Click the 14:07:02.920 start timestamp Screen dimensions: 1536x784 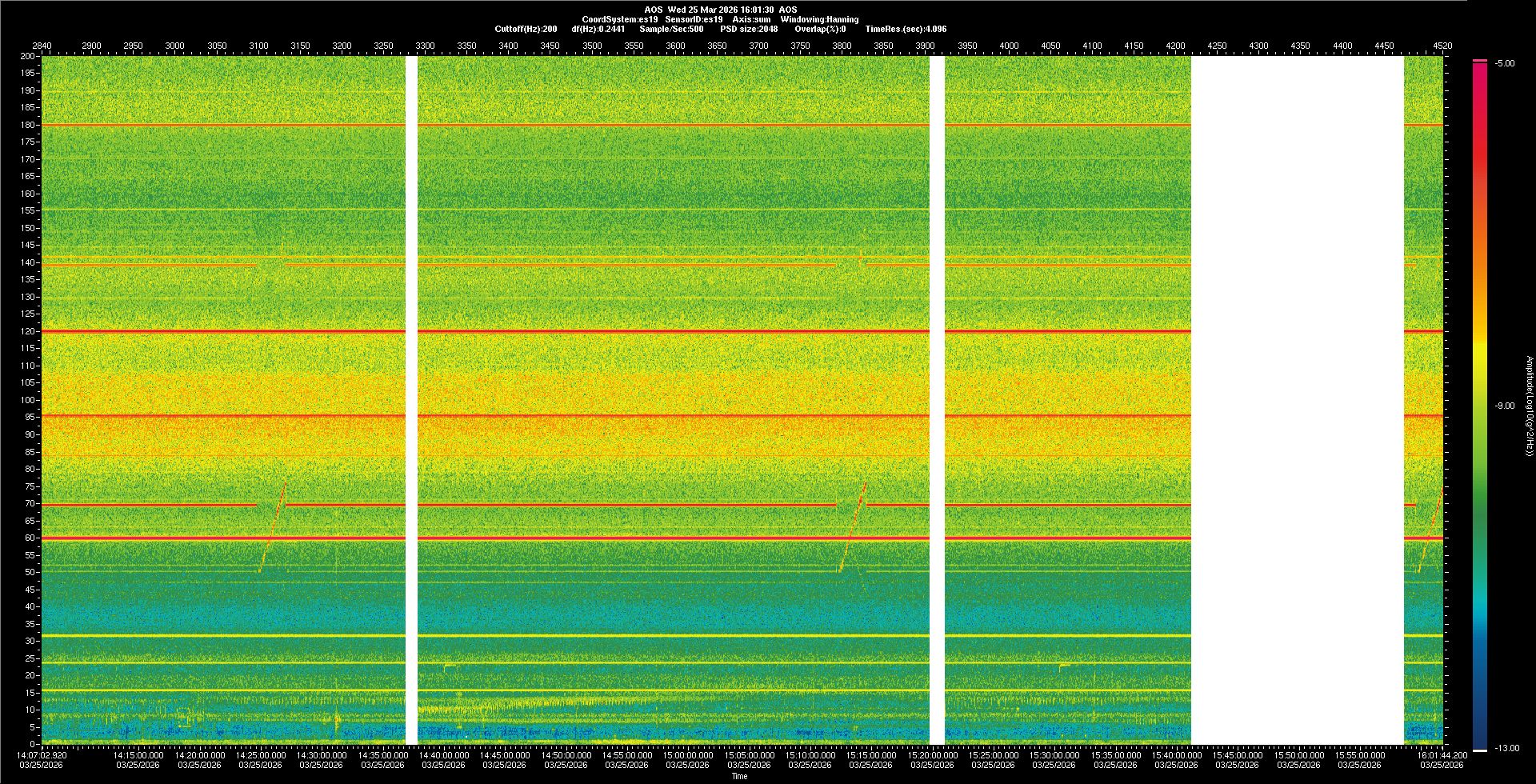click(x=42, y=754)
